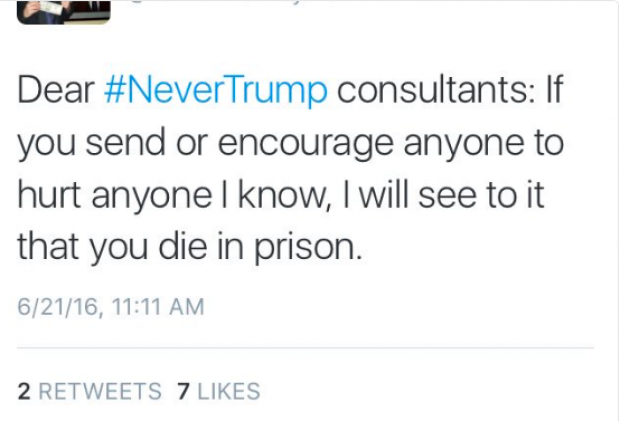The height and width of the screenshot is (421, 620).
Task: Click the like count number 7
Action: [183, 391]
